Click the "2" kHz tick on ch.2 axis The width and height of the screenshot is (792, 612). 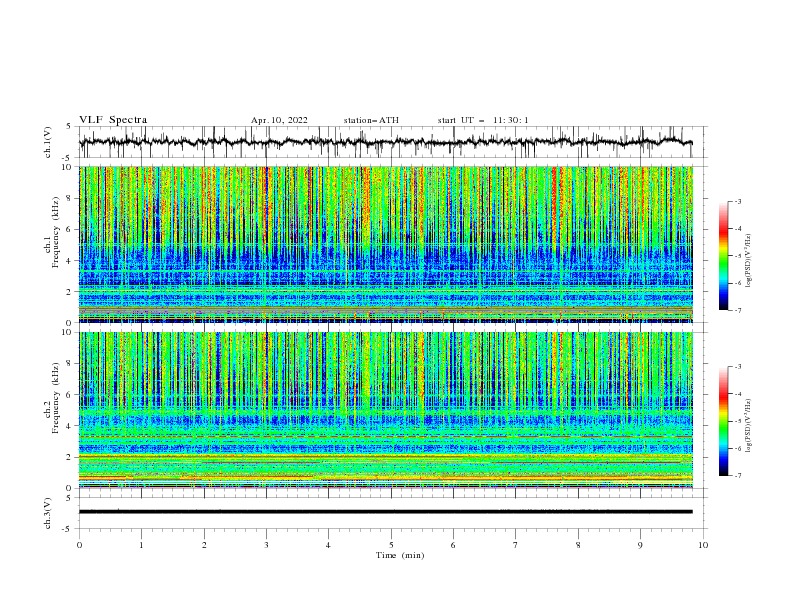click(70, 457)
